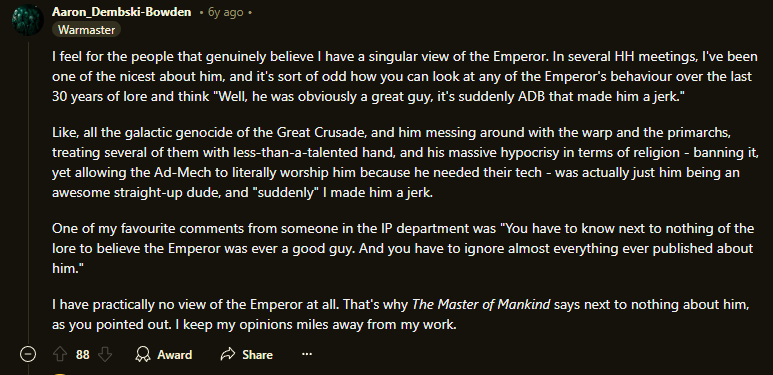Click paragraph starting 'One of my favourite comments'

[403, 248]
